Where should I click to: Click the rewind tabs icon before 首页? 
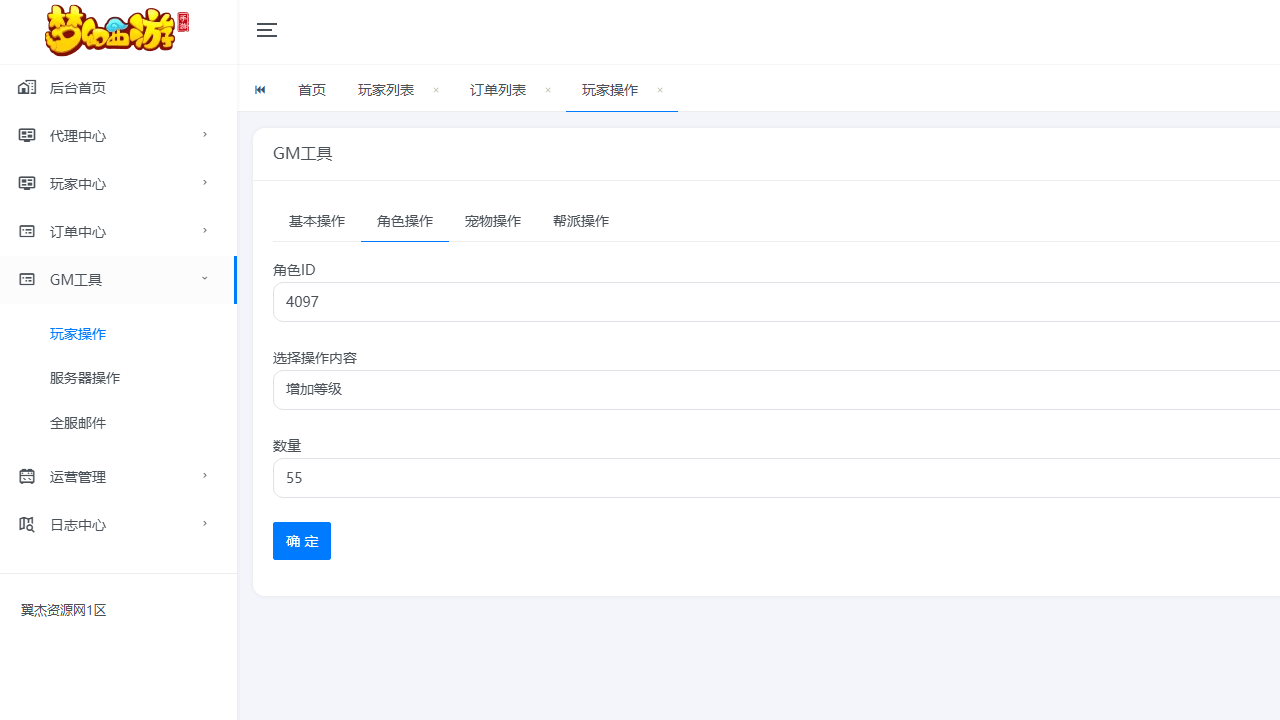click(x=260, y=90)
